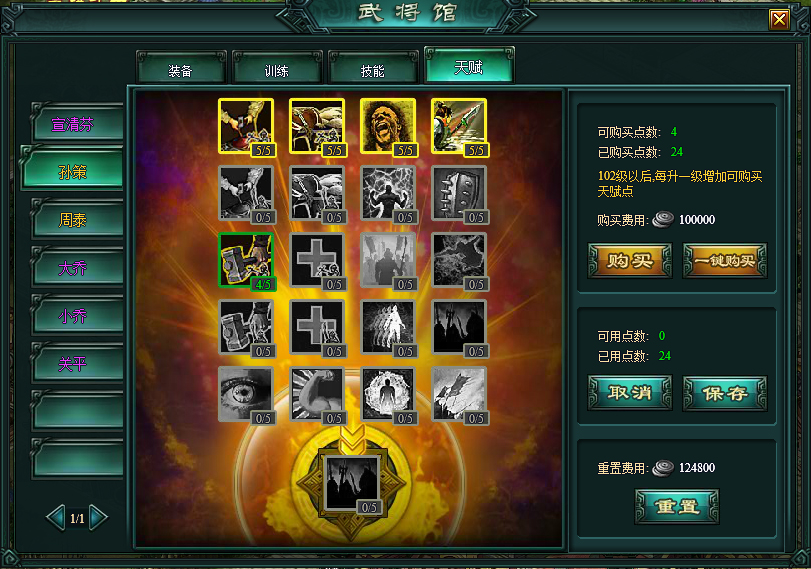811x569 pixels.
Task: Click the spiked shield talent icon
Action: point(459,193)
